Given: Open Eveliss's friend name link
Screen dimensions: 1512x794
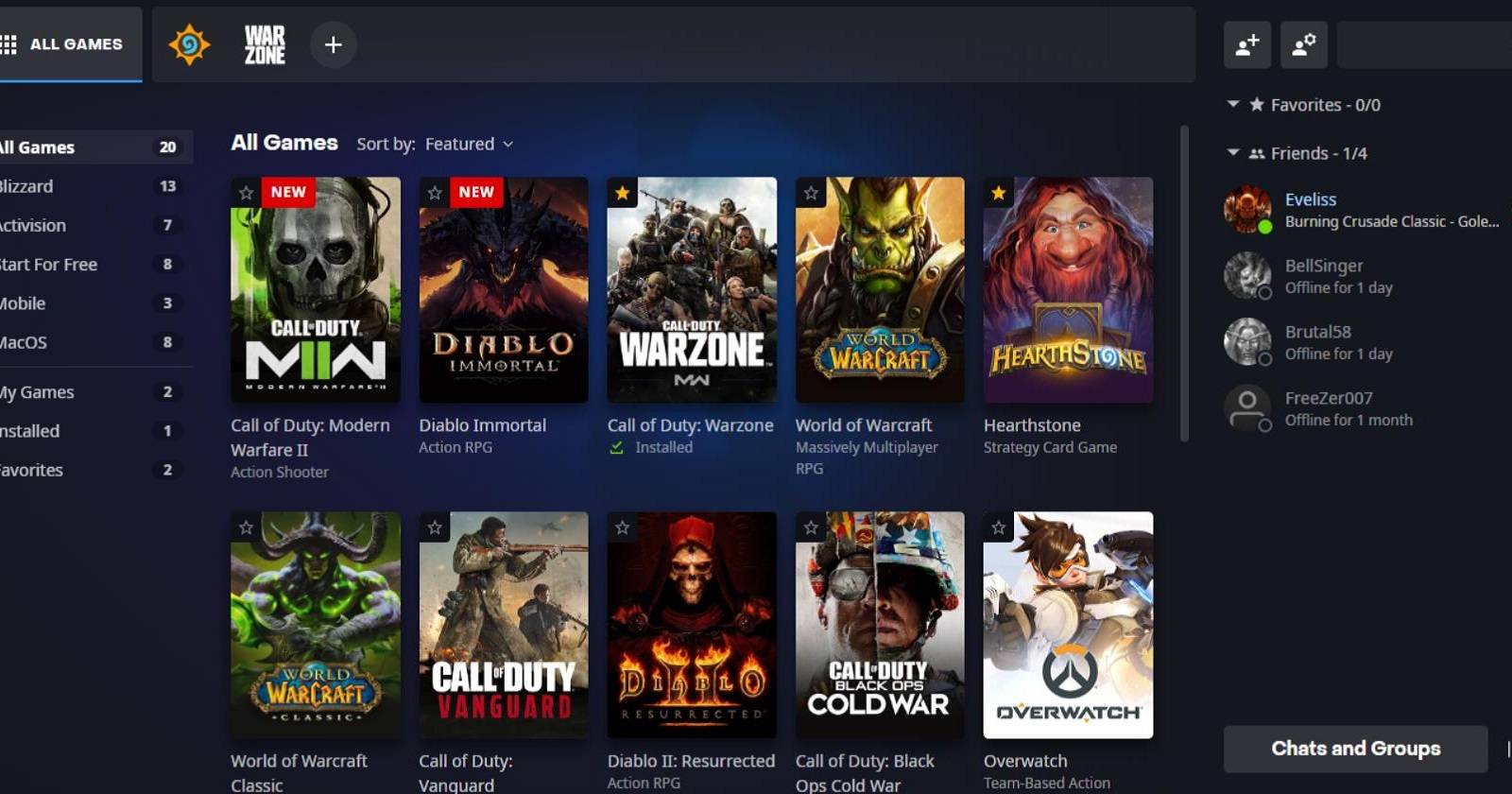Looking at the screenshot, I should click(x=1310, y=199).
